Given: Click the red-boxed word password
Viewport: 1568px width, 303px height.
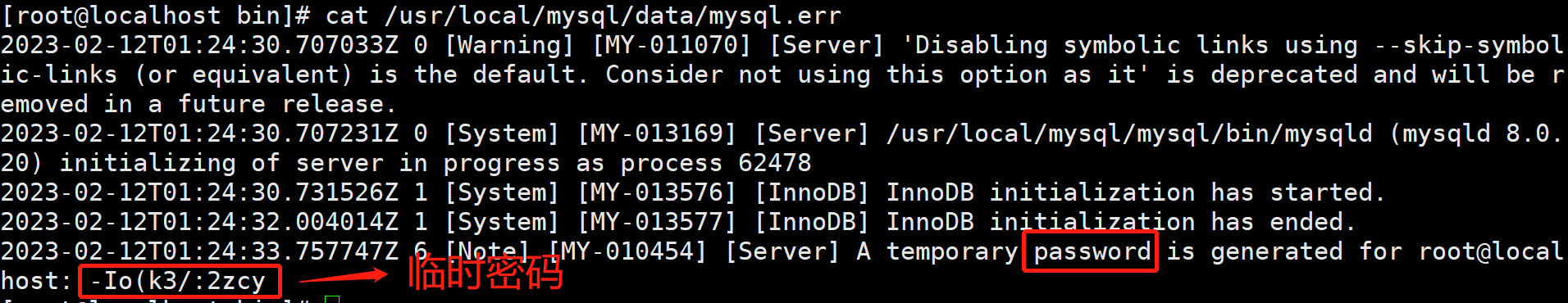Looking at the screenshot, I should pos(1090,251).
